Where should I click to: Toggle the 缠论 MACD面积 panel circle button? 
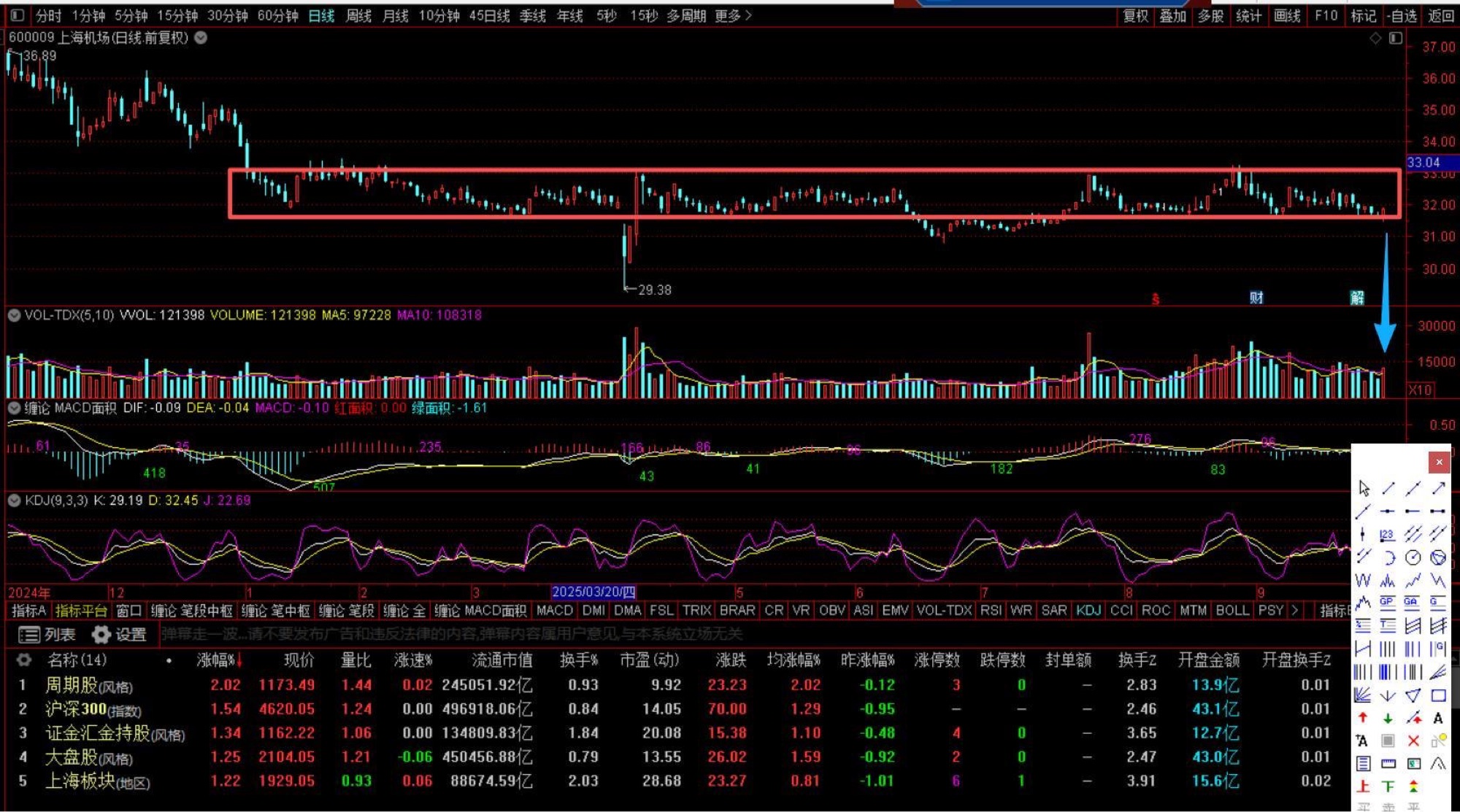click(14, 408)
